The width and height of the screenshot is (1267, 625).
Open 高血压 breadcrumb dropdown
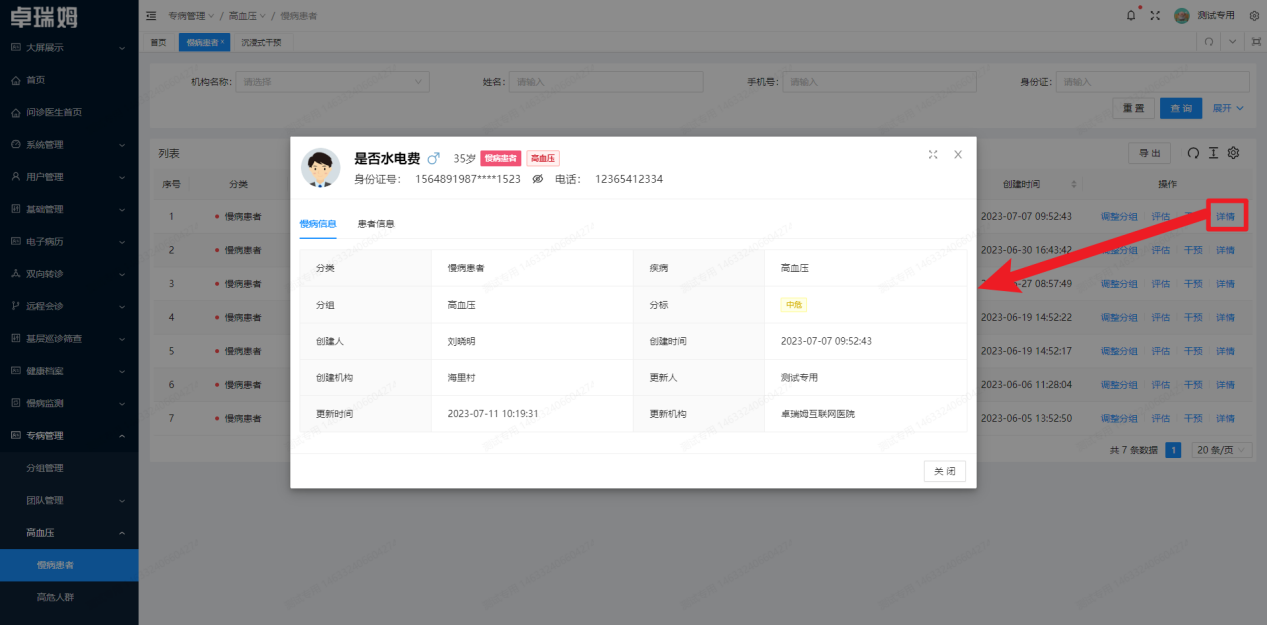[x=247, y=16]
